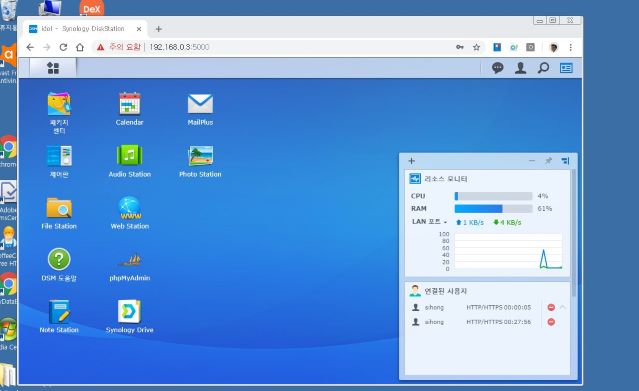Open DSM Help icon
639x391 pixels.
click(59, 265)
